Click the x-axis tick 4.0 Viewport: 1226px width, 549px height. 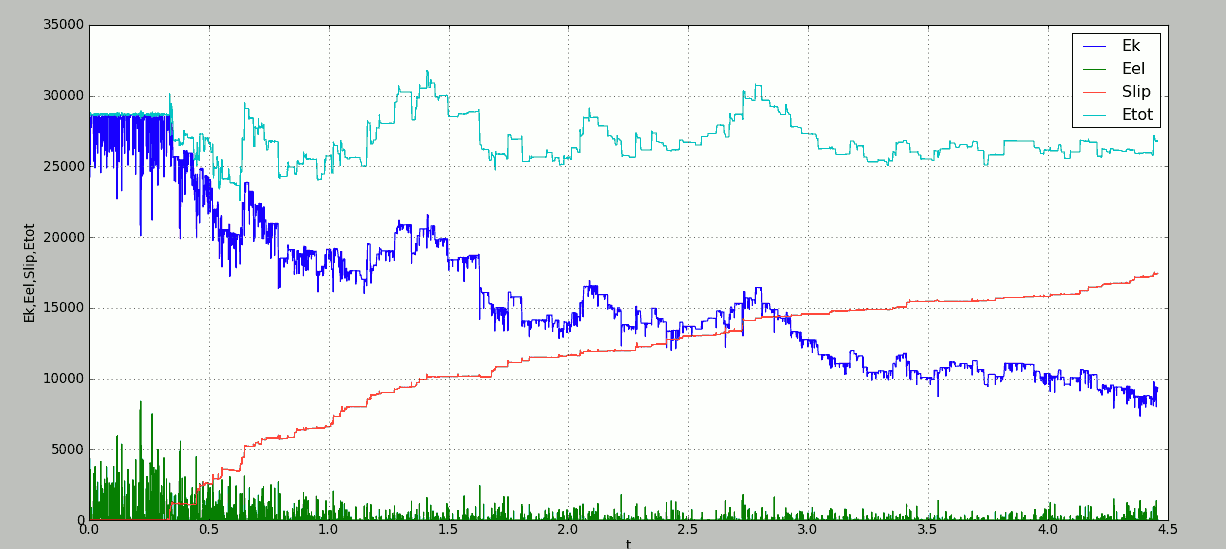[x=1047, y=530]
